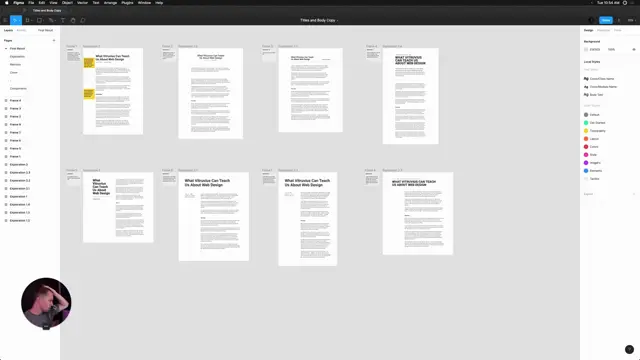
Task: Open the Apple menu
Action: pos(7,2)
